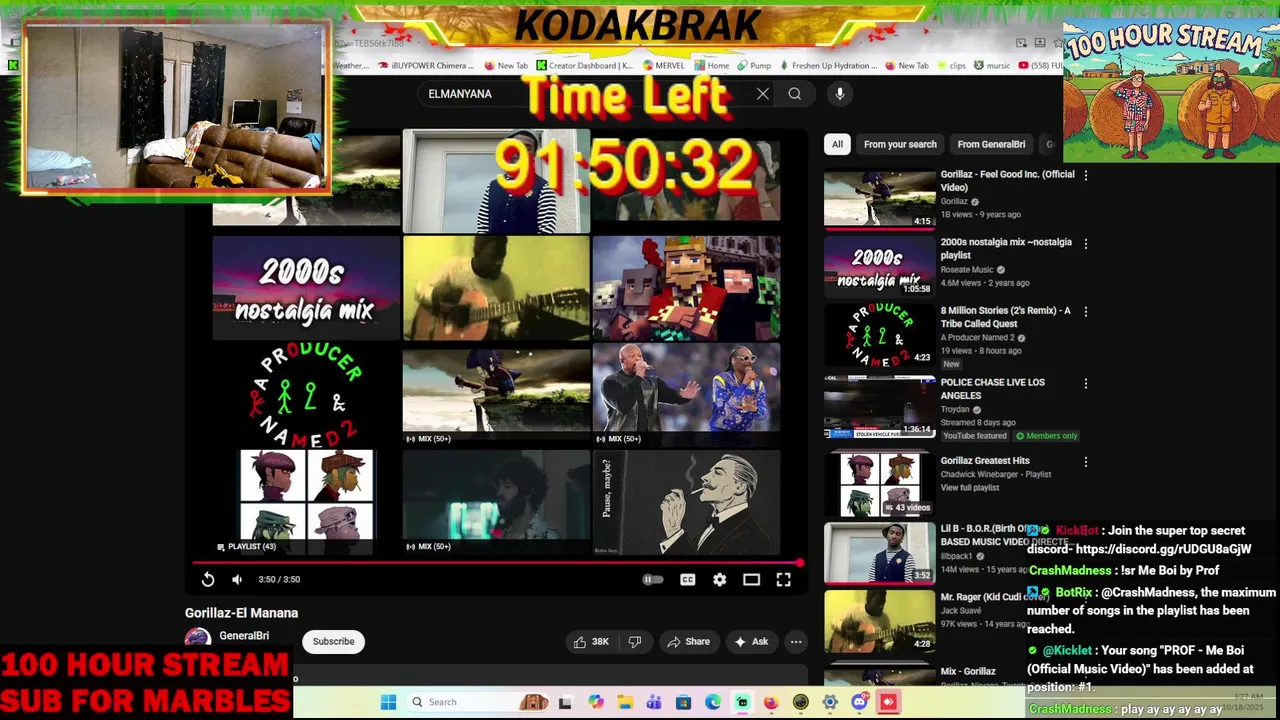The height and width of the screenshot is (720, 1280).
Task: Open options menu for 2000s nostalgia mix
Action: click(x=1086, y=243)
